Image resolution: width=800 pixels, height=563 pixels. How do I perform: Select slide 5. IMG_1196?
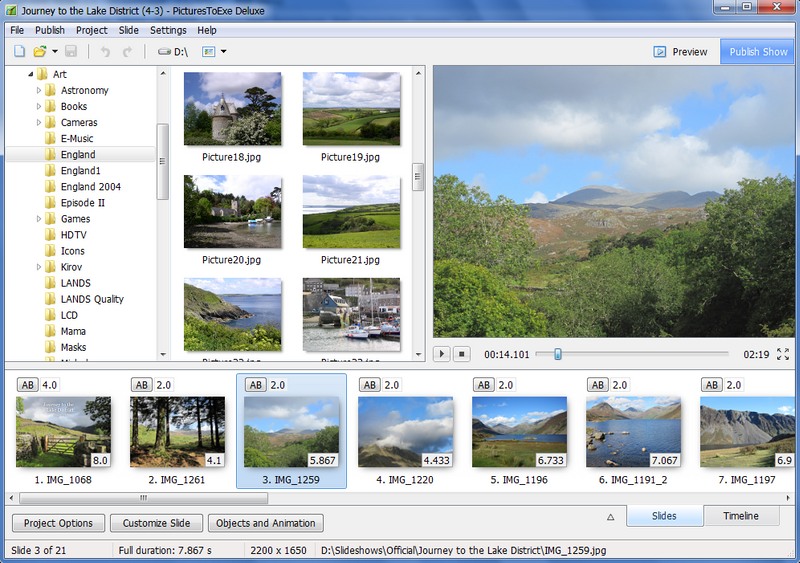tap(519, 432)
